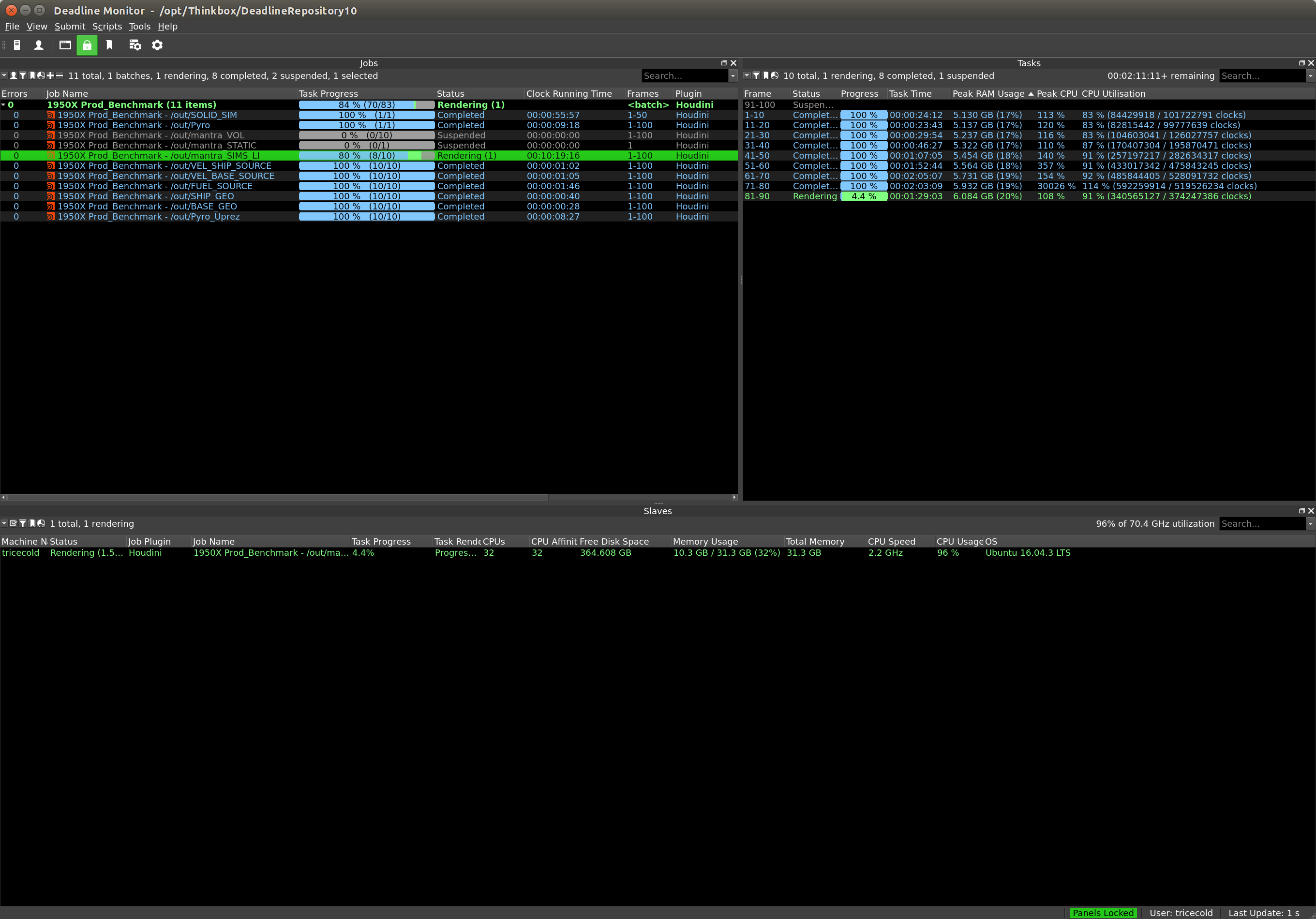The height and width of the screenshot is (919, 1316).
Task: Click the user profile icon in main toolbar
Action: point(39,45)
